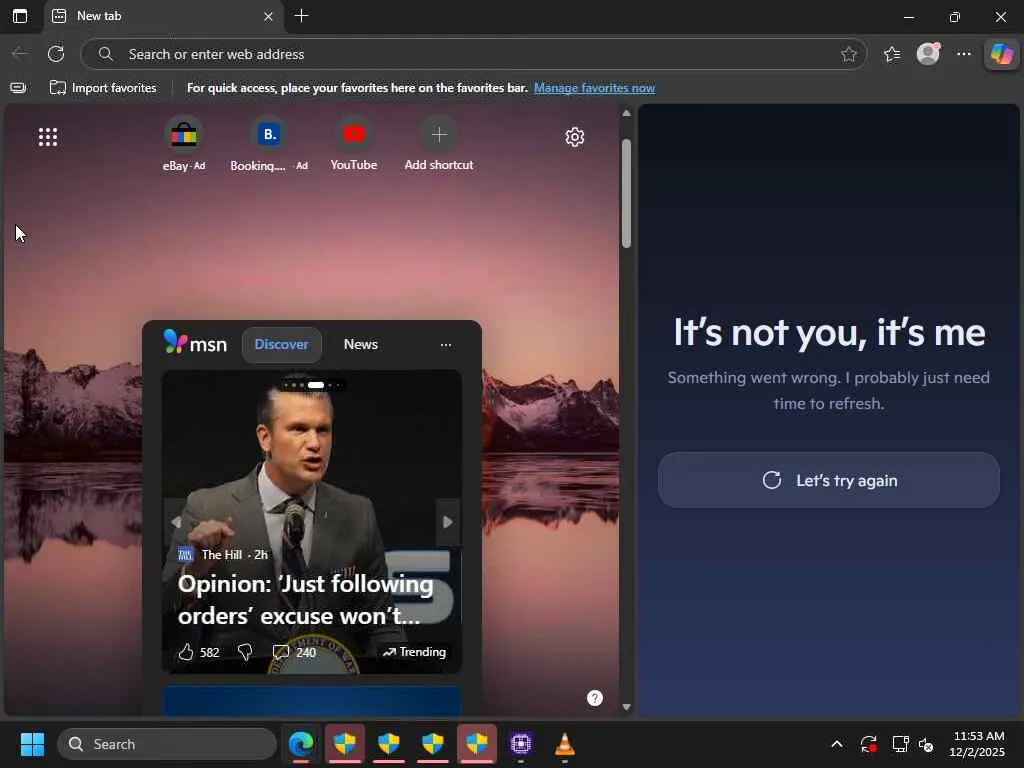Switch to the News tab

point(360,344)
